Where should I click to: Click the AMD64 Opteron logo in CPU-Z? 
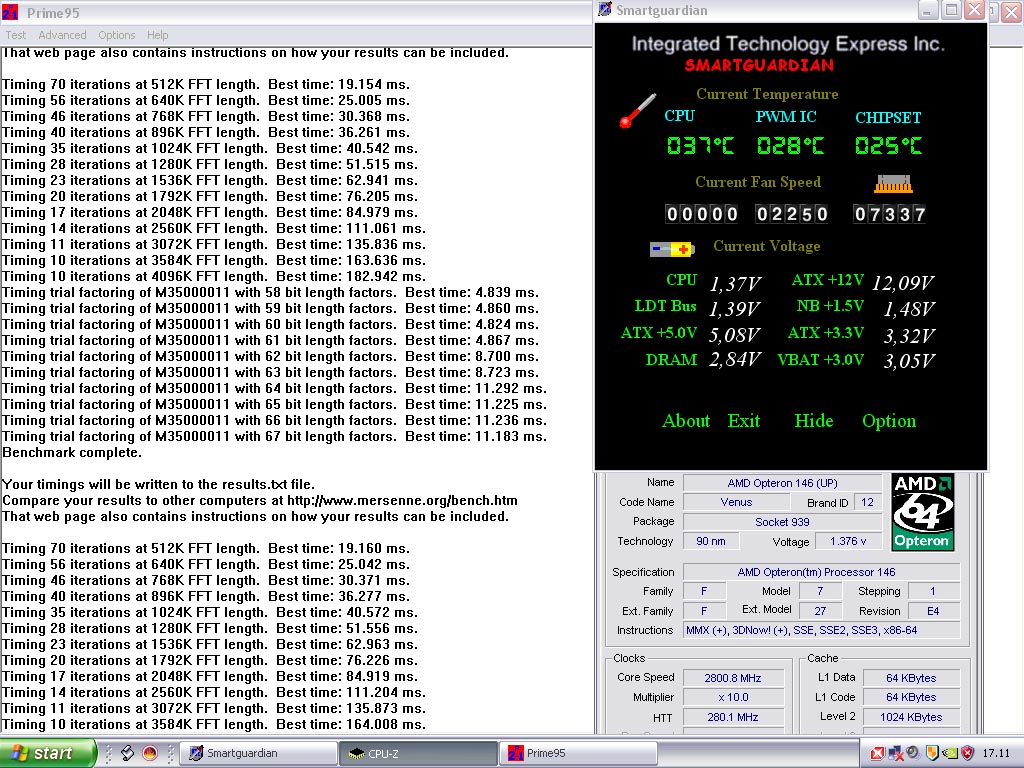point(922,513)
